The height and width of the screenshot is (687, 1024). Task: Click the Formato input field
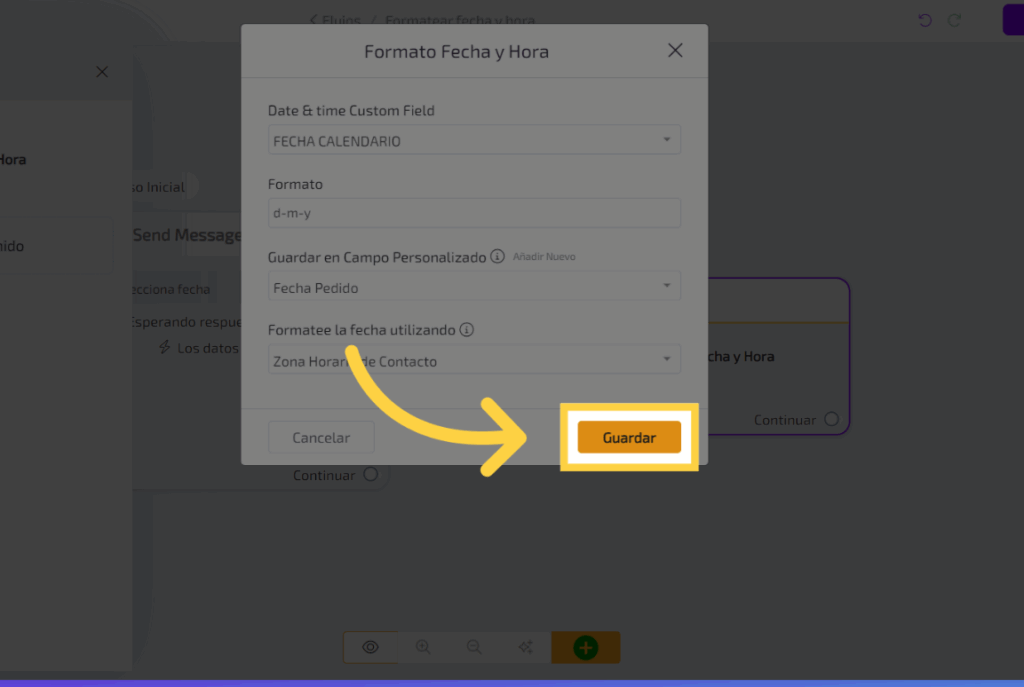pos(474,213)
